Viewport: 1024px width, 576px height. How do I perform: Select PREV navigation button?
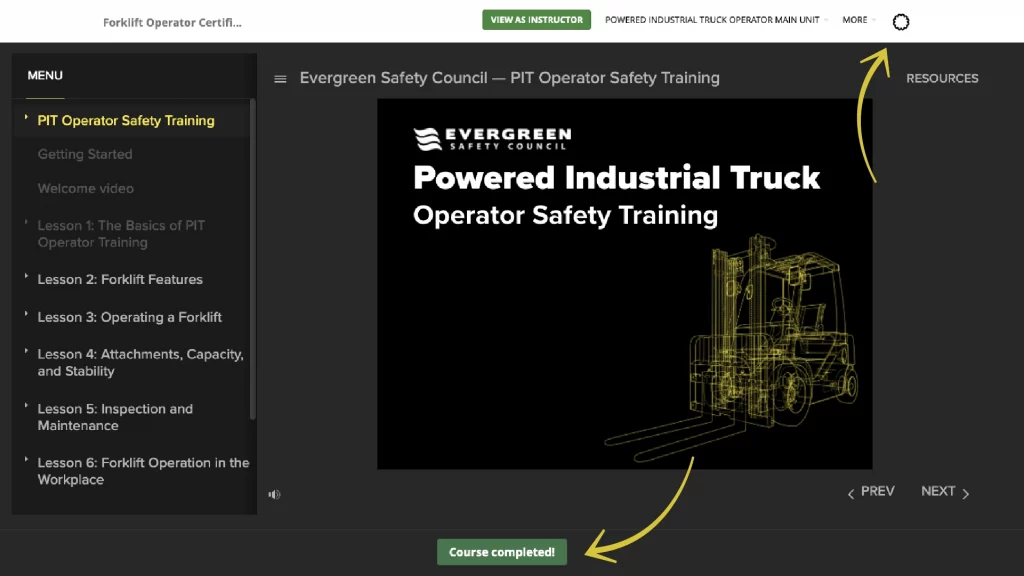(878, 491)
